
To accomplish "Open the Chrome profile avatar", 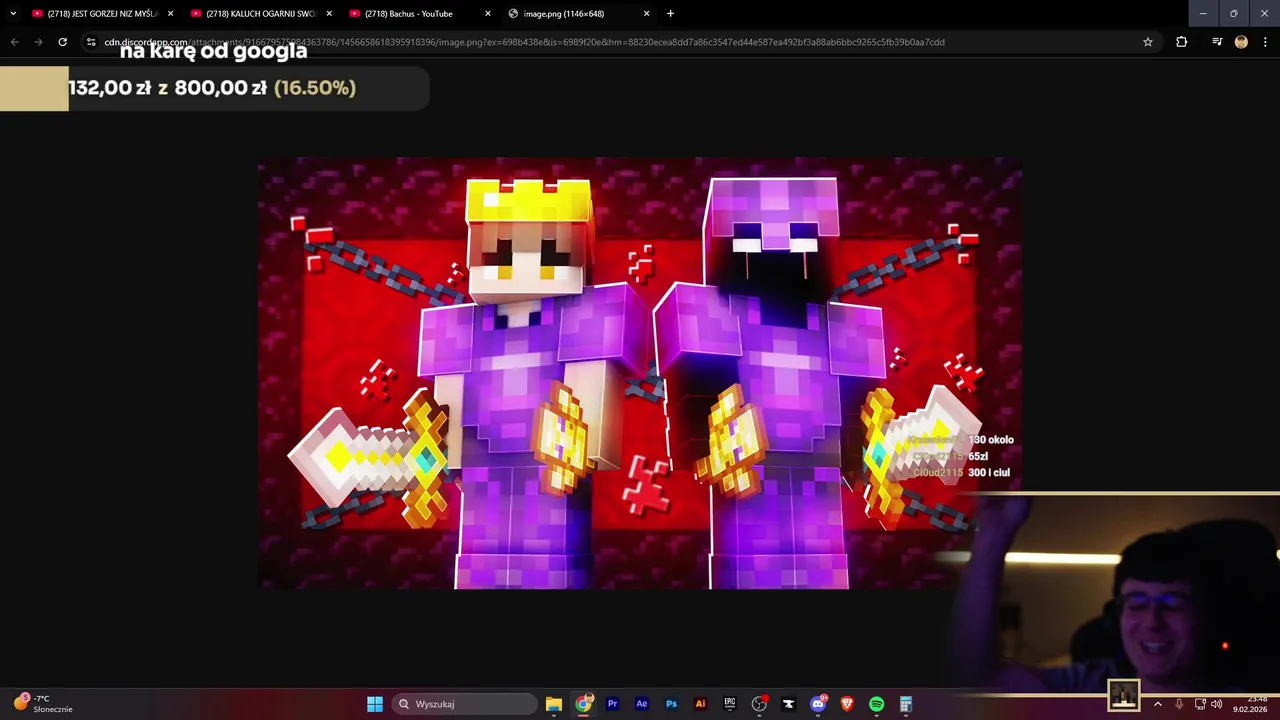I will [1241, 42].
